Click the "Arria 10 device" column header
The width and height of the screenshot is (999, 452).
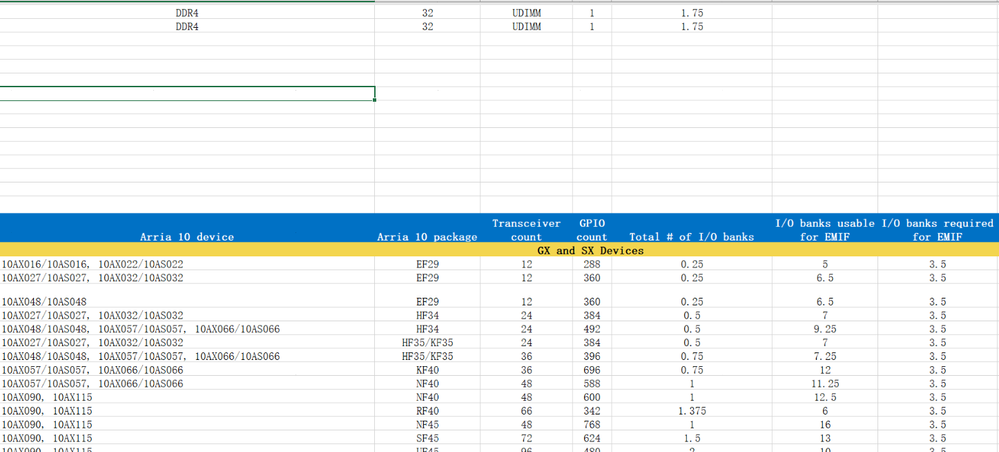187,237
